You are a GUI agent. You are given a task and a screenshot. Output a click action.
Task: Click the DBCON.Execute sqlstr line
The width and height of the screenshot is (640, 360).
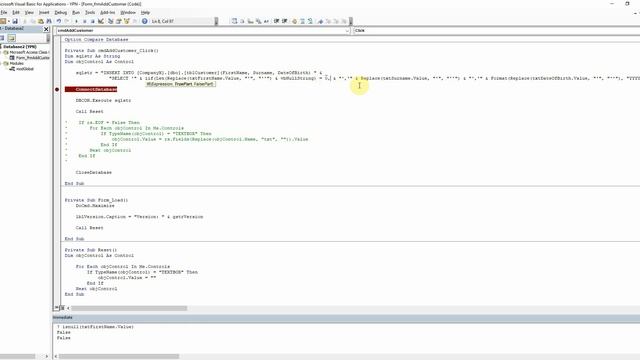coord(103,100)
